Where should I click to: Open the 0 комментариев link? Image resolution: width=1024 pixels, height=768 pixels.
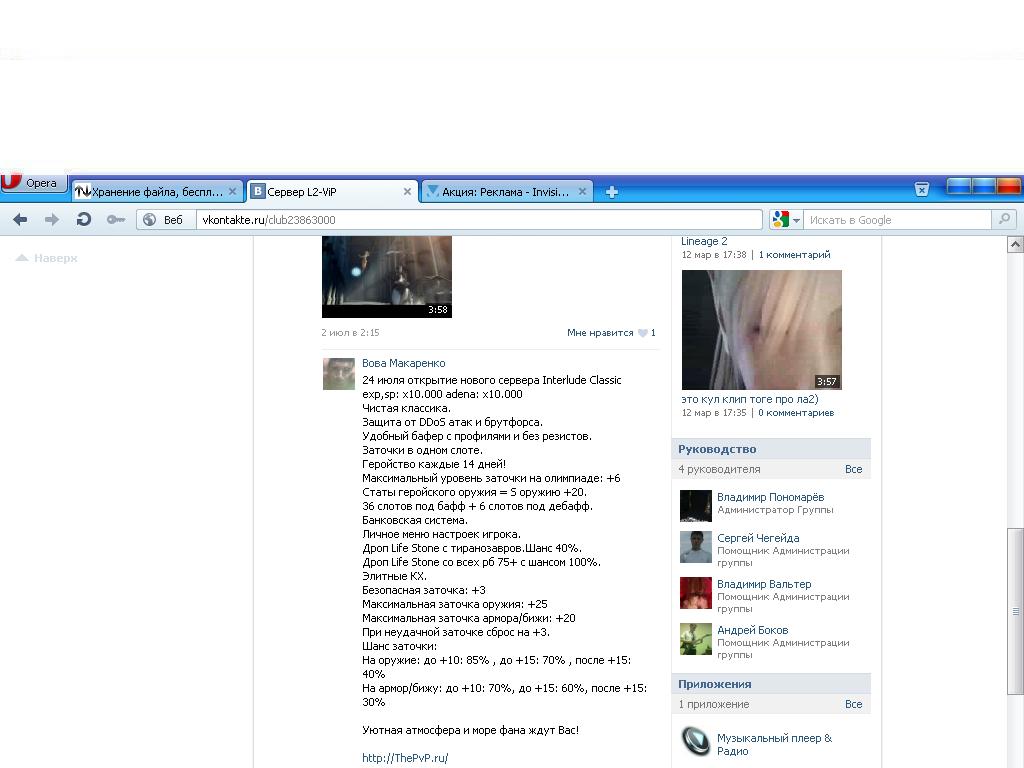(x=796, y=413)
